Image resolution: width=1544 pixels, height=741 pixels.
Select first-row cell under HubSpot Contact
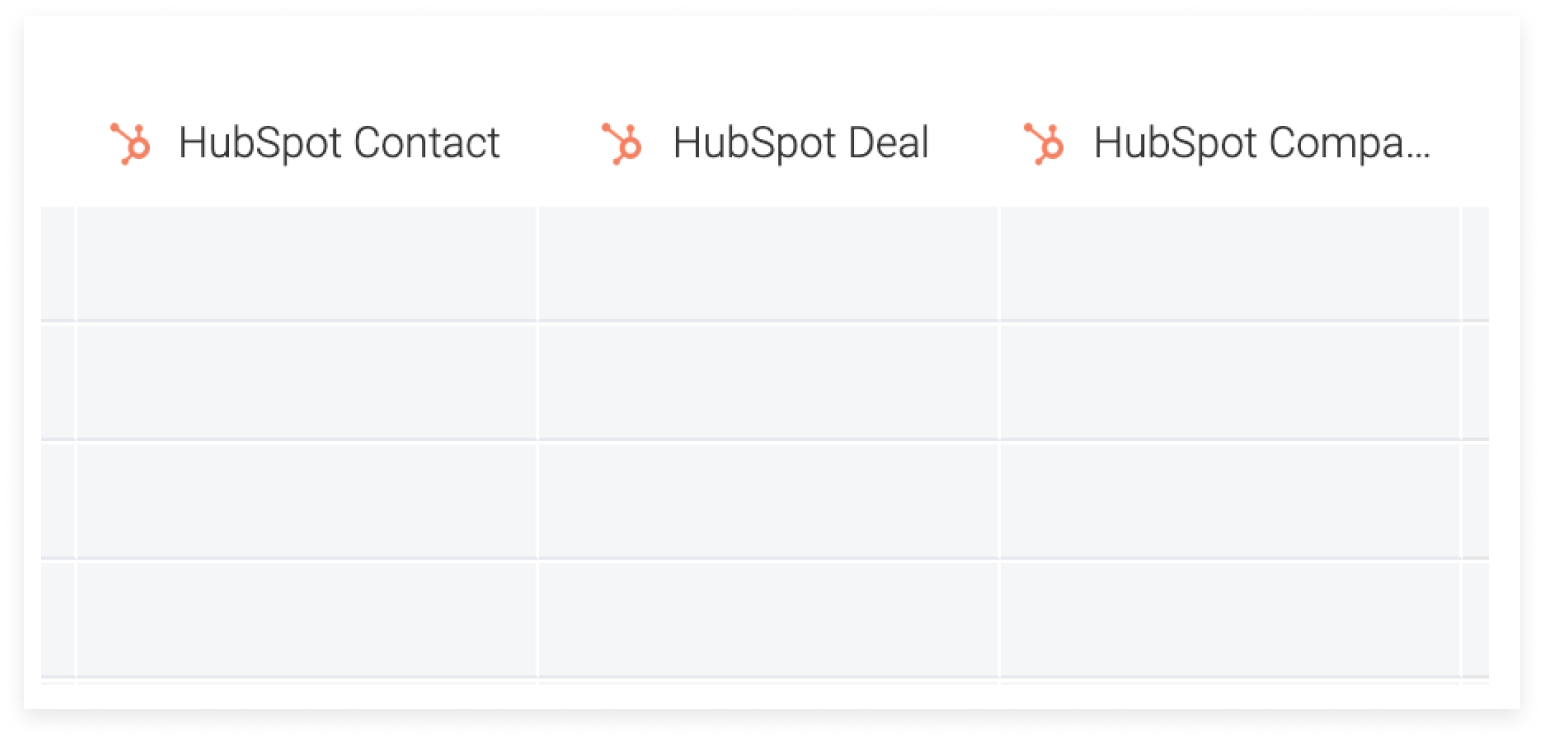[x=307, y=264]
